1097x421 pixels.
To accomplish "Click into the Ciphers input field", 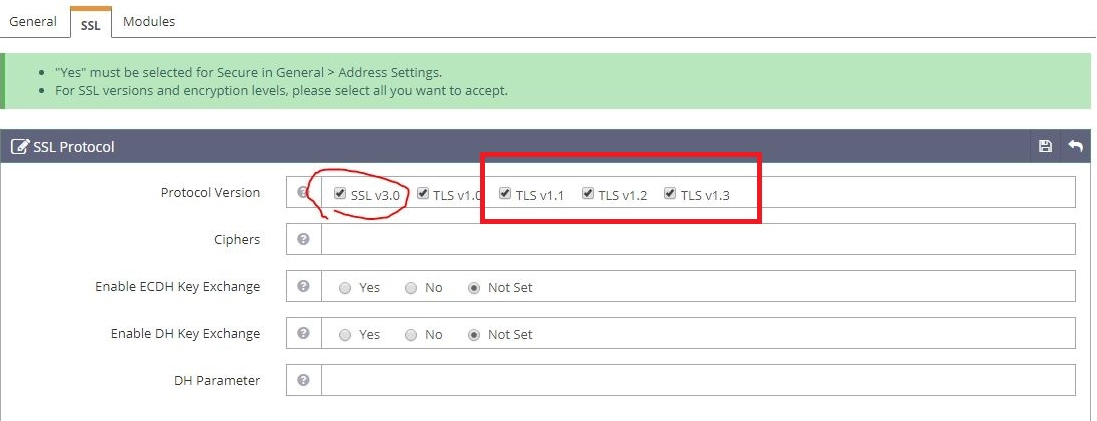I will pos(697,240).
